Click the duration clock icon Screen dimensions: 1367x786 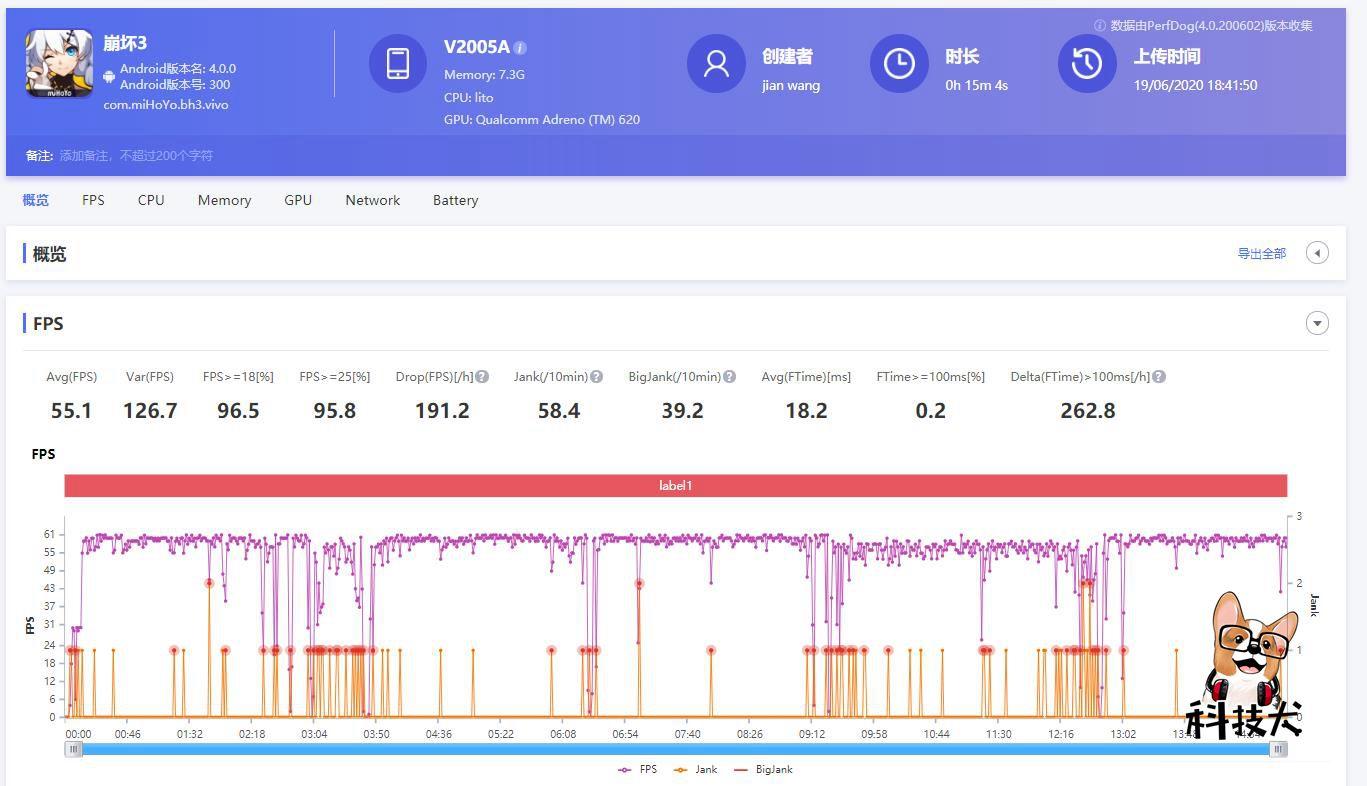899,63
